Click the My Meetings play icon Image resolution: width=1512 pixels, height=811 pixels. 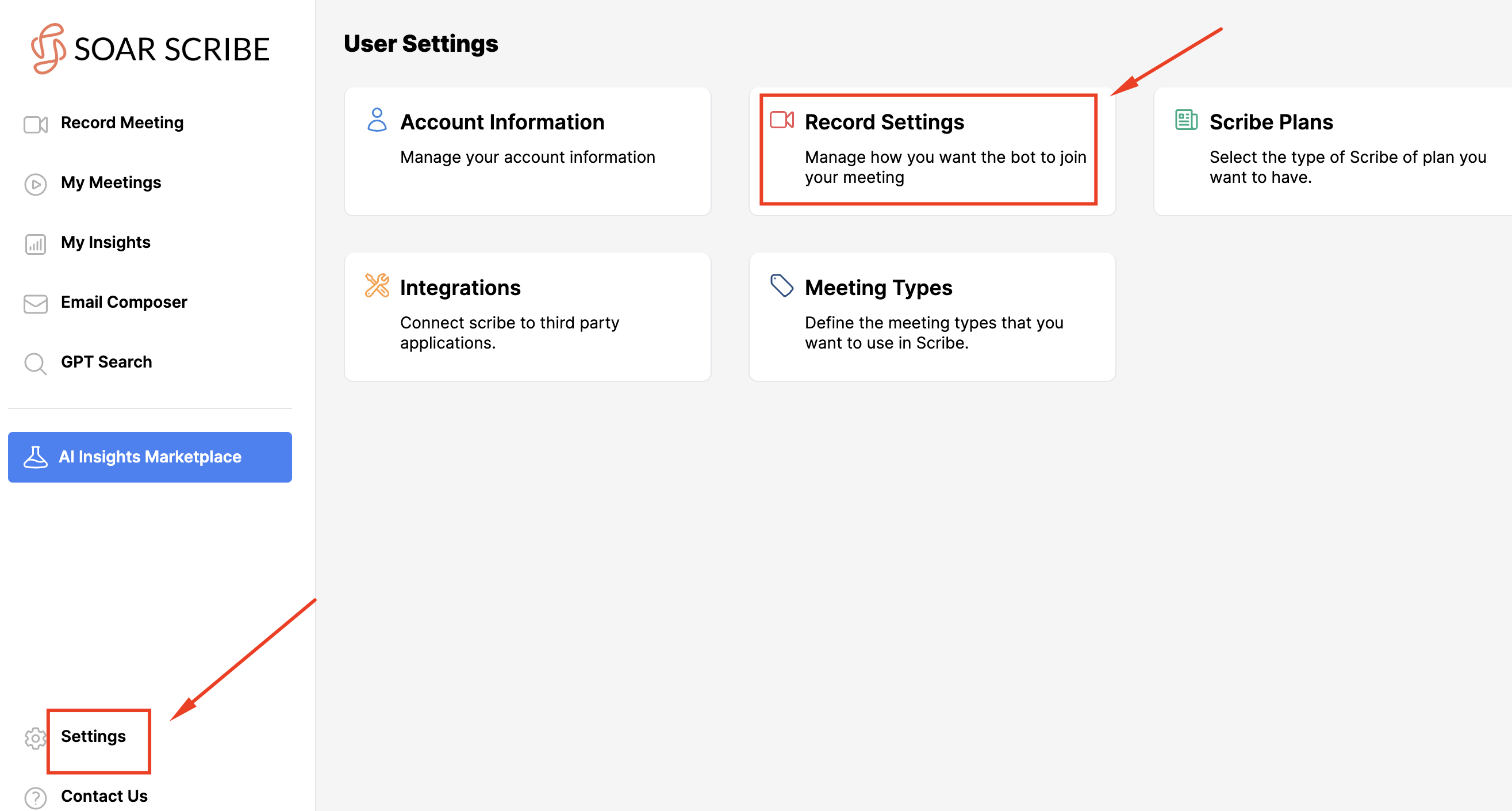point(35,184)
